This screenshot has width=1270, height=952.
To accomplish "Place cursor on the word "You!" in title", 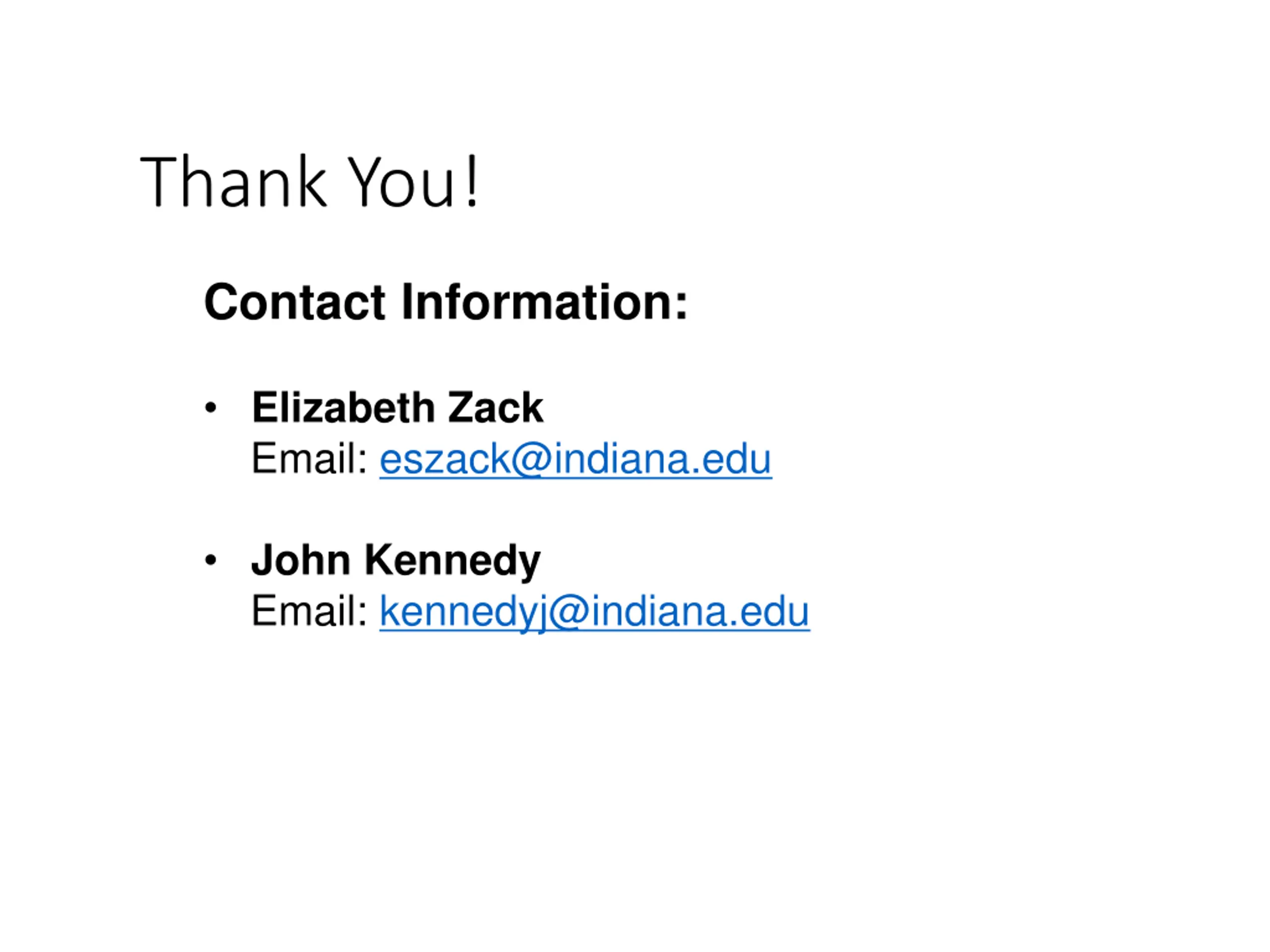I will pyautogui.click(x=413, y=181).
